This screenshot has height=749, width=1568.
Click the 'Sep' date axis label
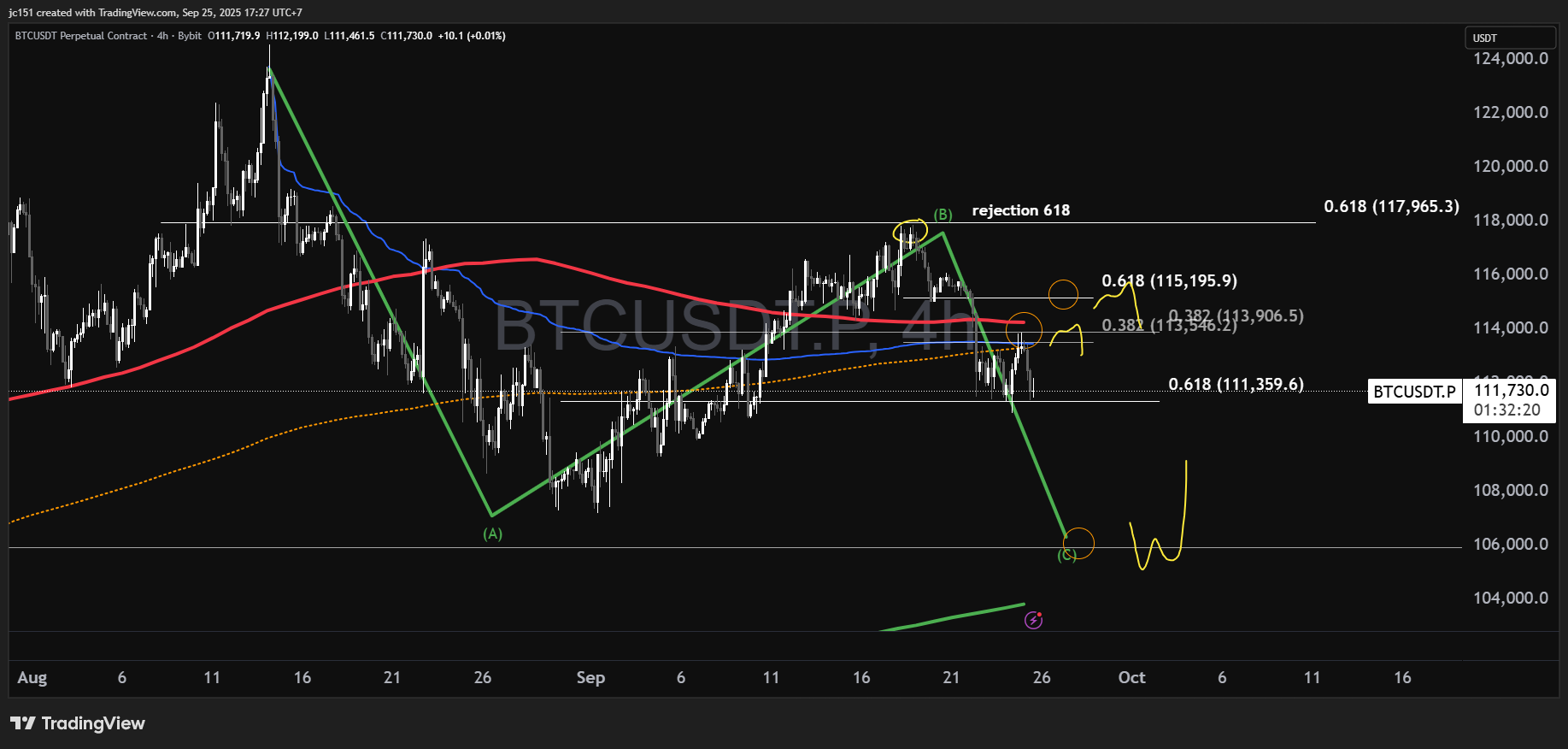coord(590,677)
